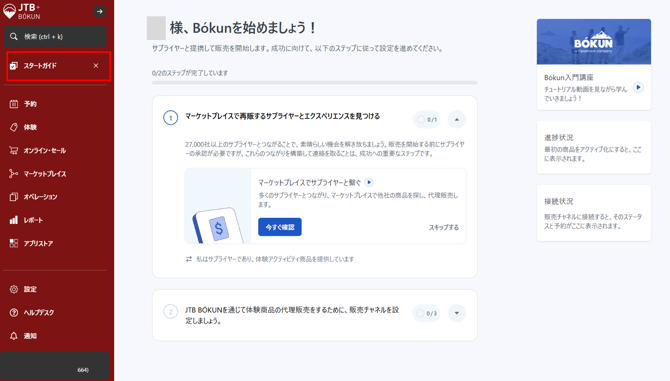Toggle the 0/3 completion indicator
670x381 pixels.
tap(426, 314)
